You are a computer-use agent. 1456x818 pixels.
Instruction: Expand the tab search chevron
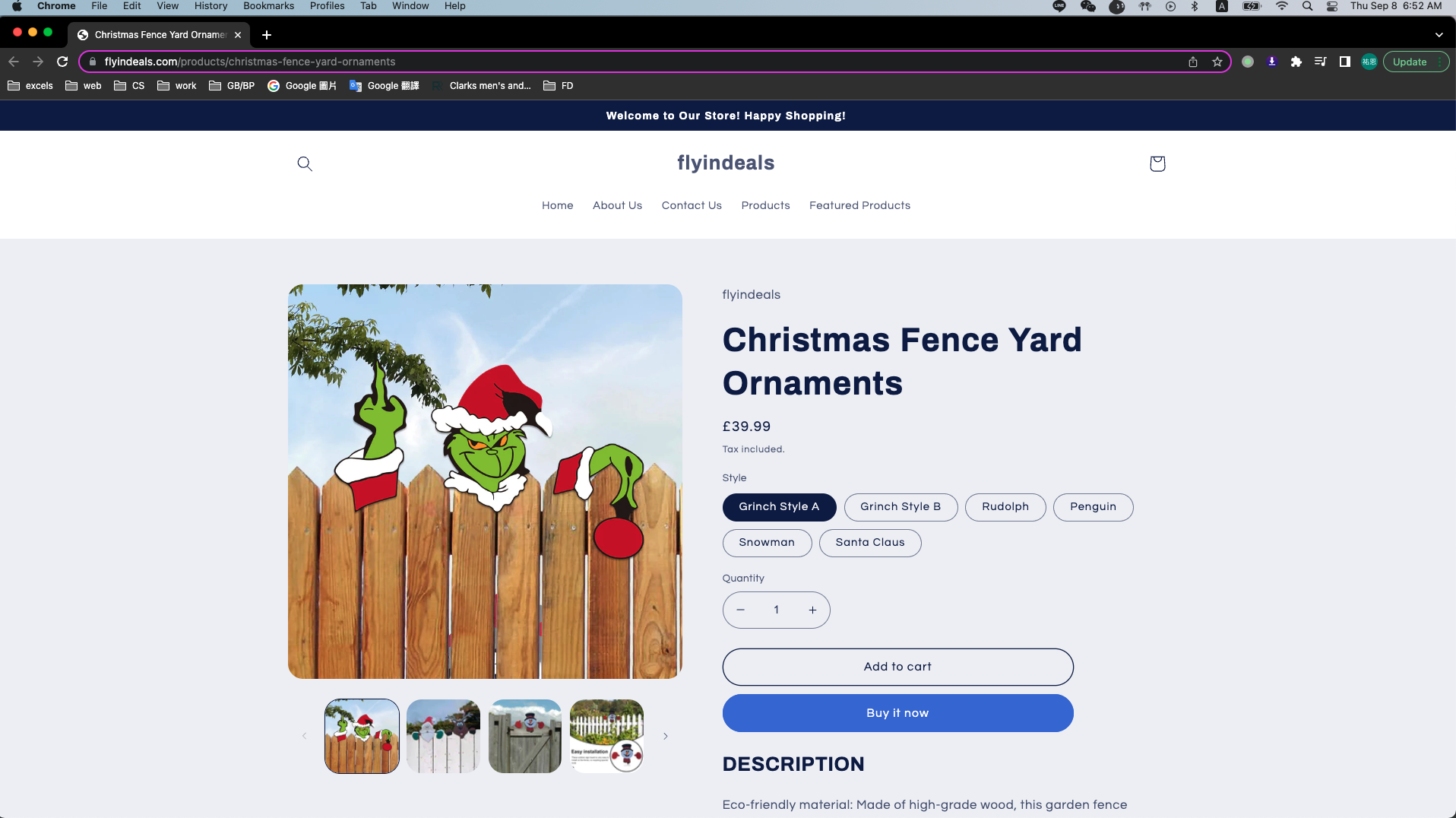pyautogui.click(x=1439, y=35)
